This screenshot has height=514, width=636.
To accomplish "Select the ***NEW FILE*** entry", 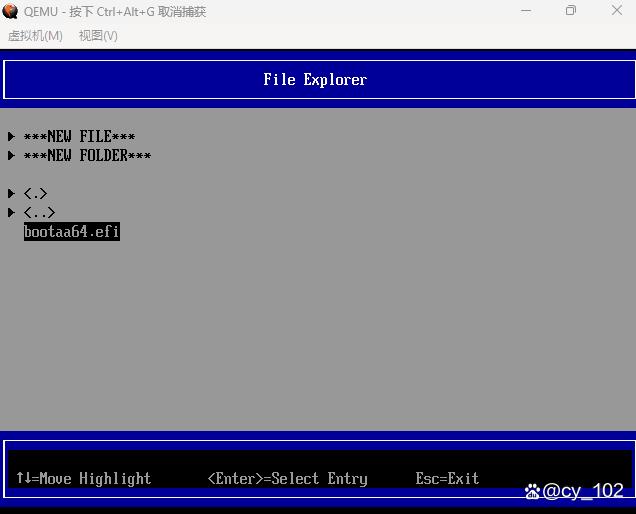I will [80, 136].
